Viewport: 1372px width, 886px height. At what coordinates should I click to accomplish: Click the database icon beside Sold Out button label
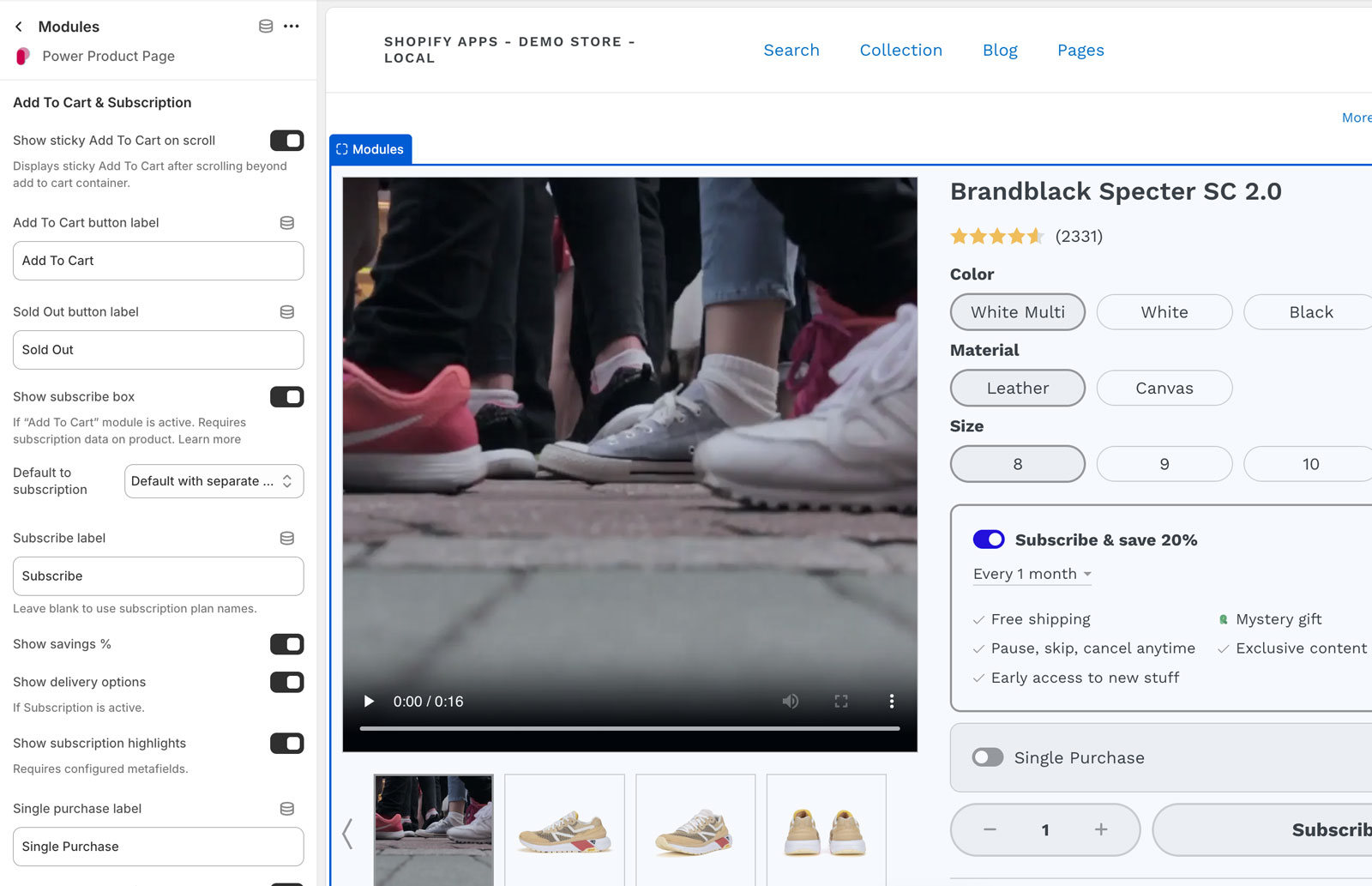[287, 311]
